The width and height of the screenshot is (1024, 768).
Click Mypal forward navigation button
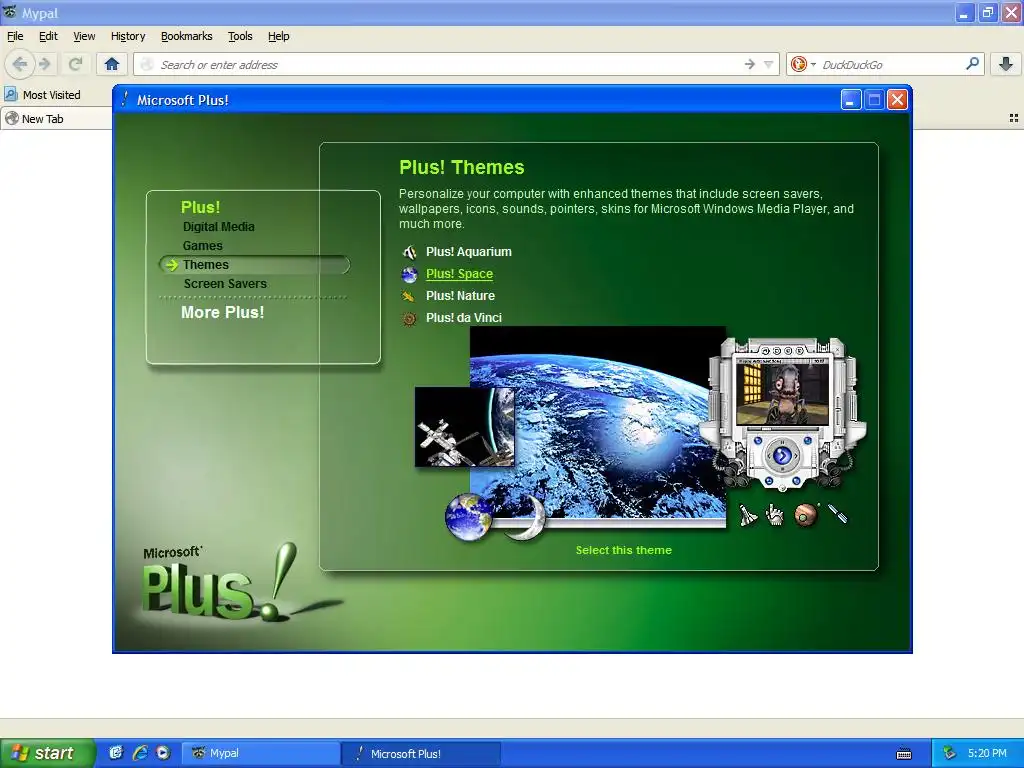(x=45, y=64)
